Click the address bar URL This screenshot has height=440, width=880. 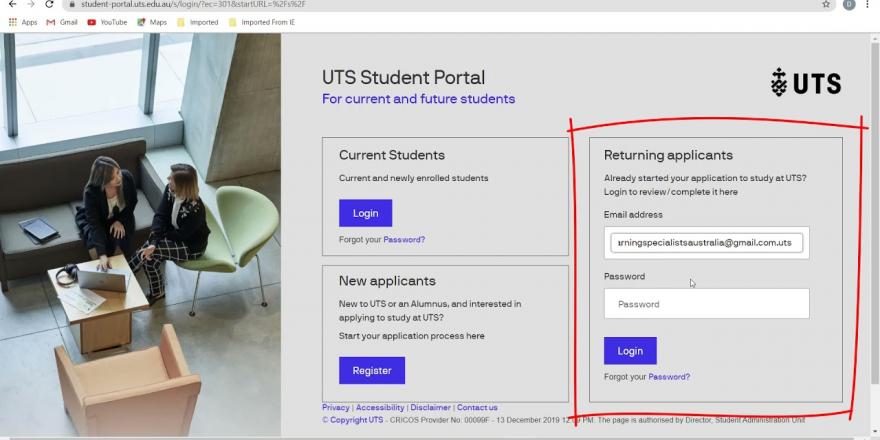(194, 4)
